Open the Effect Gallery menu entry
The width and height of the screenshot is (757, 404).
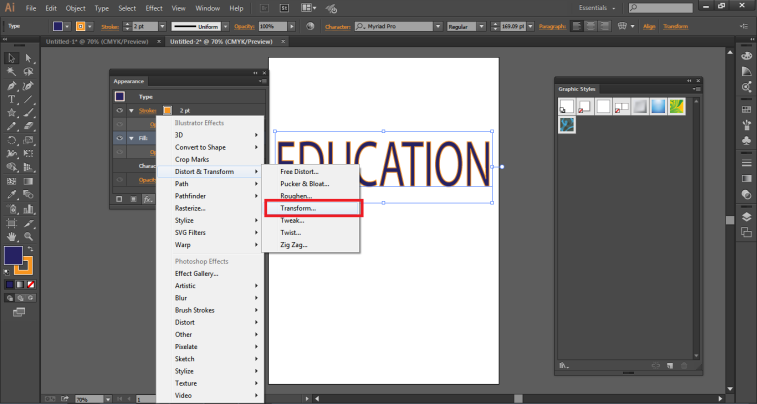pyautogui.click(x=197, y=273)
